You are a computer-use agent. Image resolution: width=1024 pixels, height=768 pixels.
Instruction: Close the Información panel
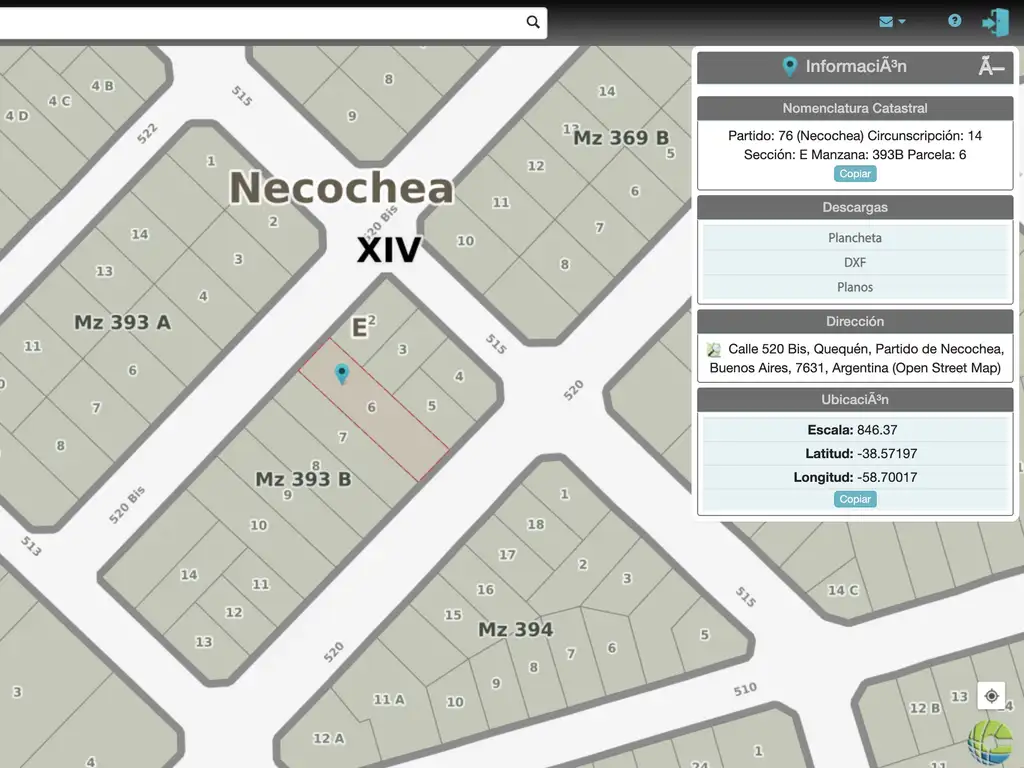pyautogui.click(x=990, y=67)
